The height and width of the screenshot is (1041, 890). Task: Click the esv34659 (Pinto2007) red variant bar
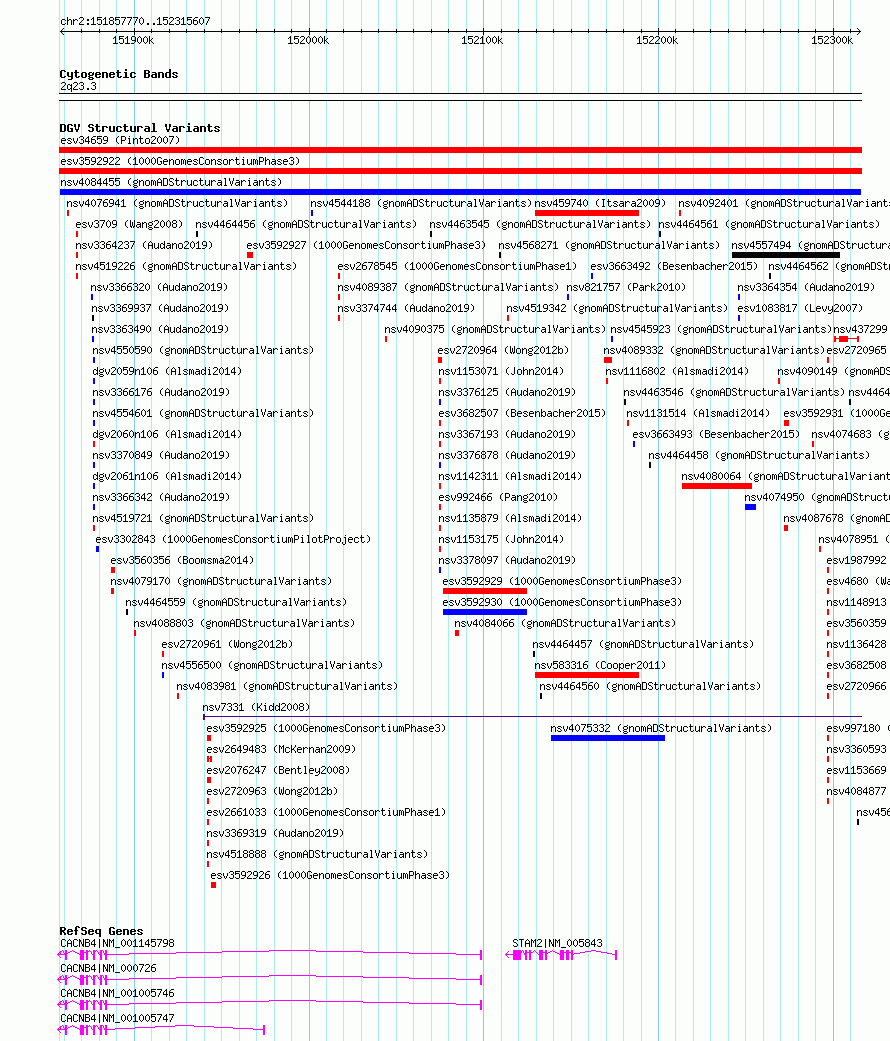(x=461, y=150)
